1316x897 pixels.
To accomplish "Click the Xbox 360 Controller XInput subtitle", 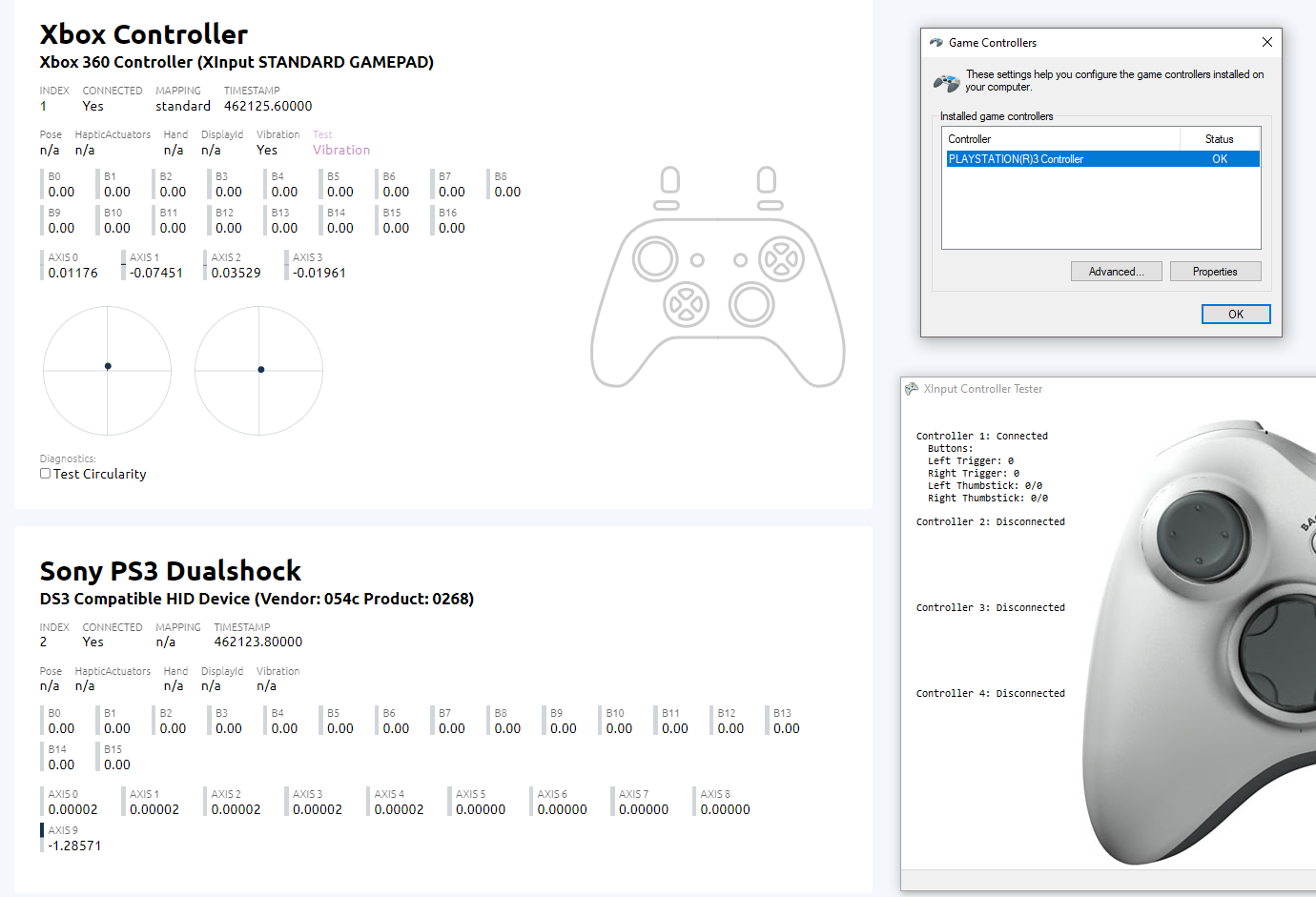I will (236, 62).
